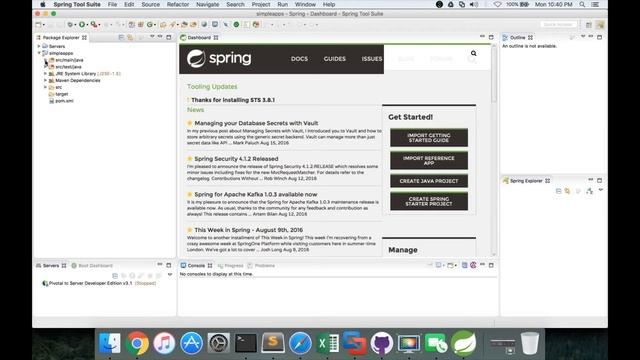Click the globe web browser toolbar icon
640x360 pixels.
point(204,24)
